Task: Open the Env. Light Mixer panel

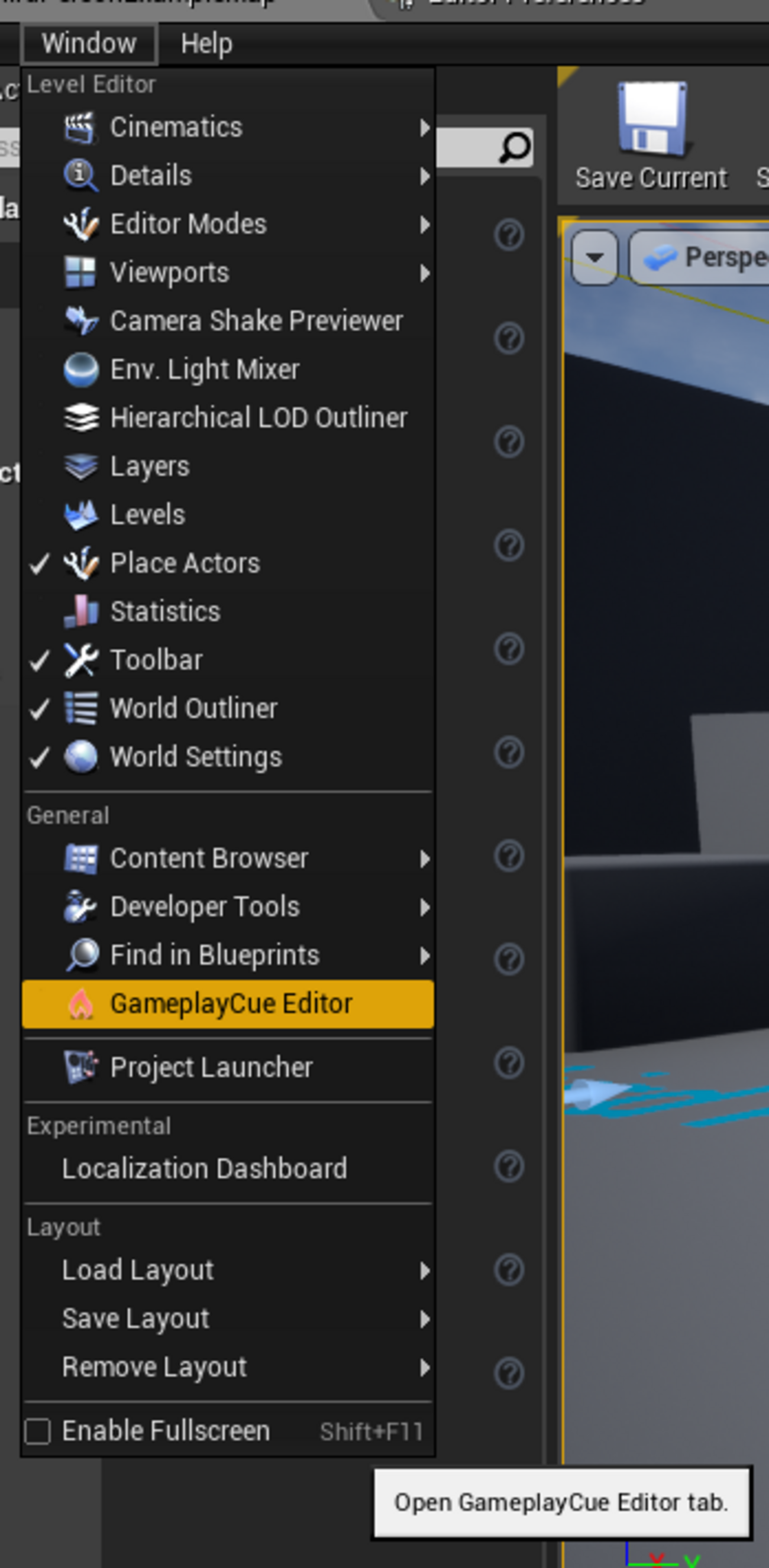Action: tap(228, 370)
